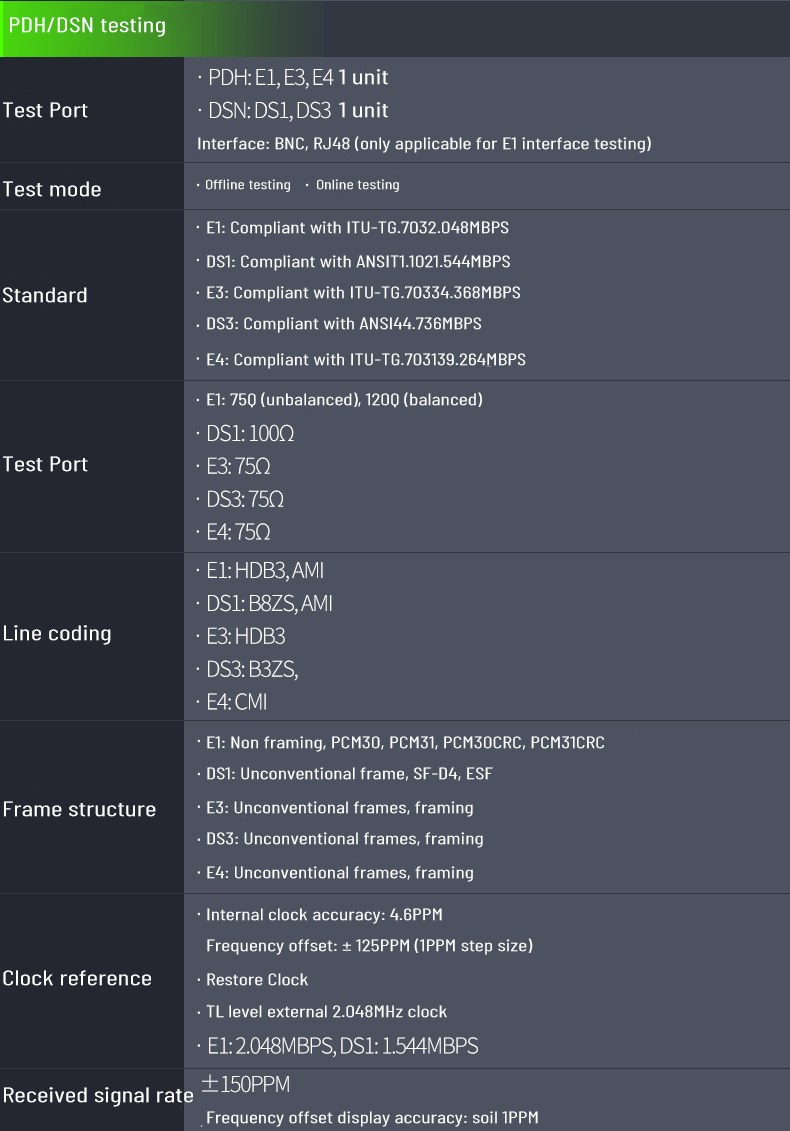Select the Line coding row label
The width and height of the screenshot is (790, 1131).
click(x=57, y=633)
